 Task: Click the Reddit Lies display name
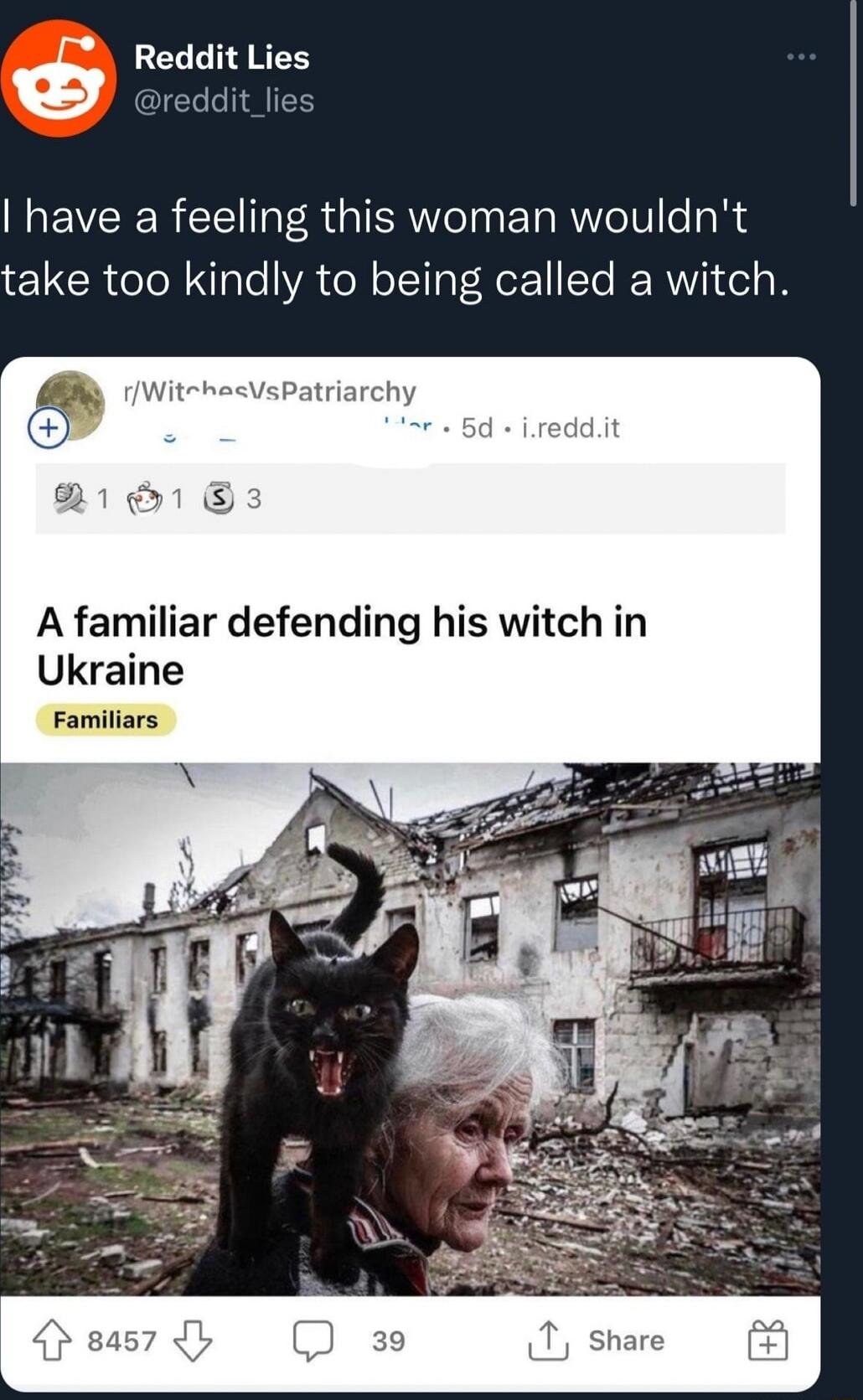click(x=222, y=57)
